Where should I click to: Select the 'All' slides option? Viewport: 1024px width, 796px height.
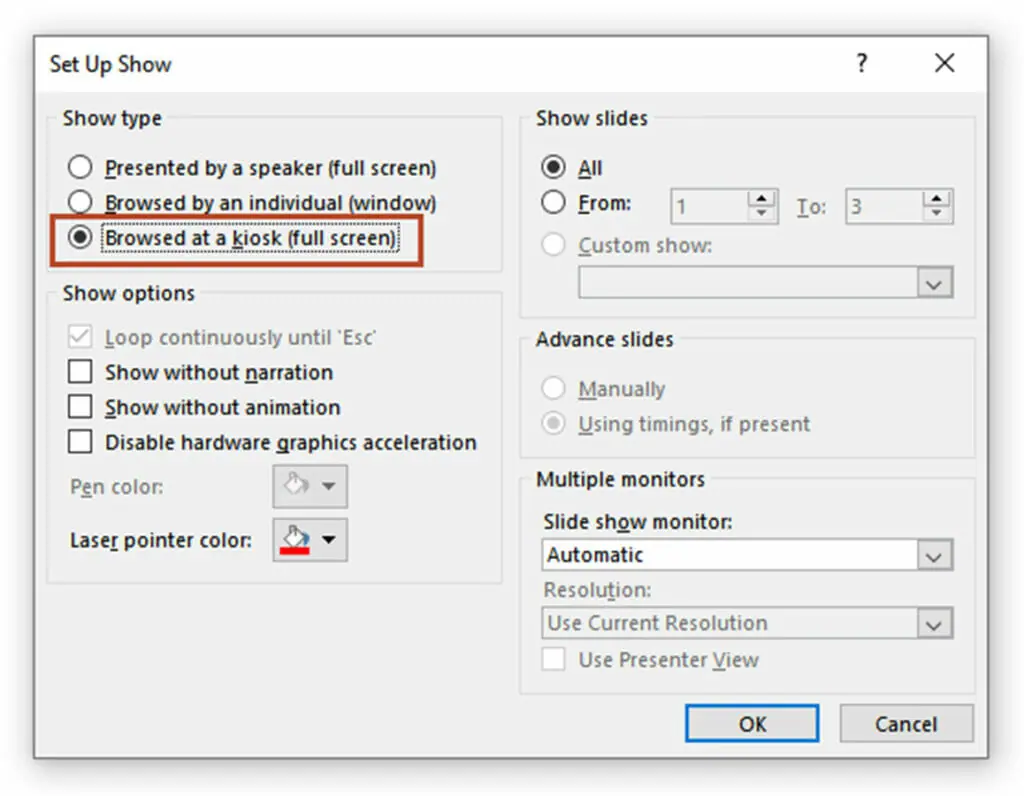554,167
